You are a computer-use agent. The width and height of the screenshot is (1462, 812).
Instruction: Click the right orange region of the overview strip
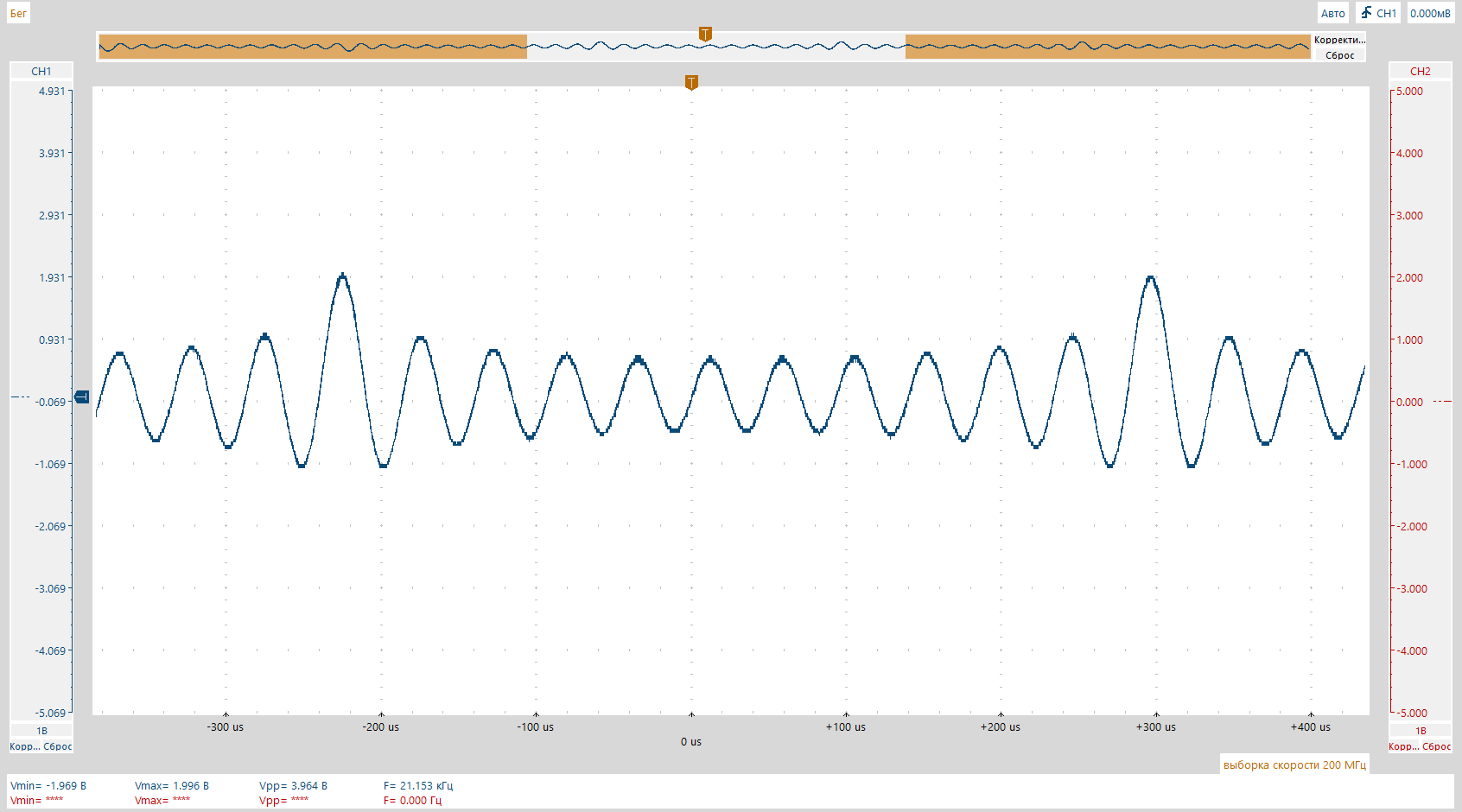(1108, 47)
